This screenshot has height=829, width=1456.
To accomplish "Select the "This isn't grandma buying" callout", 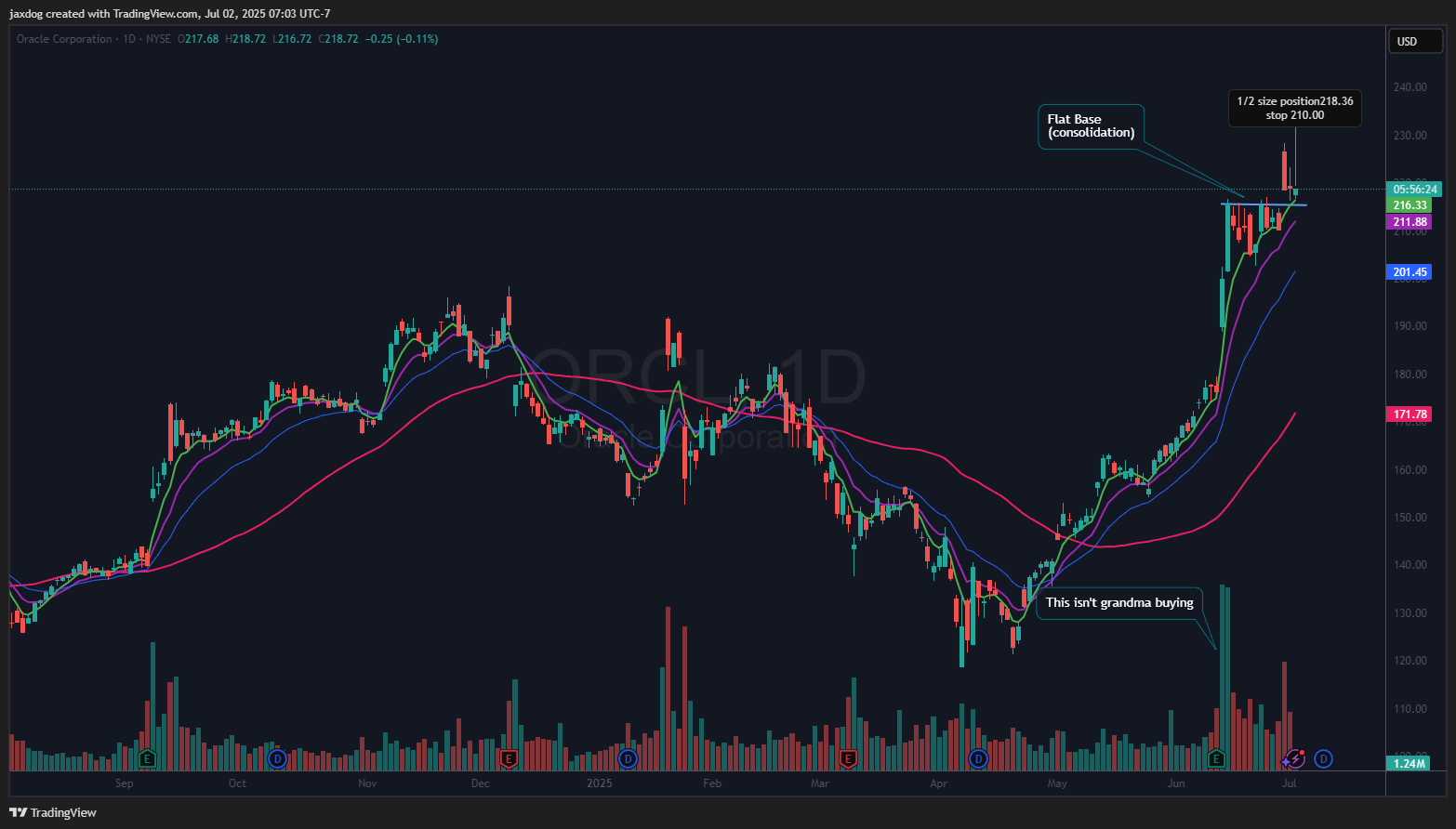I will coord(1119,603).
